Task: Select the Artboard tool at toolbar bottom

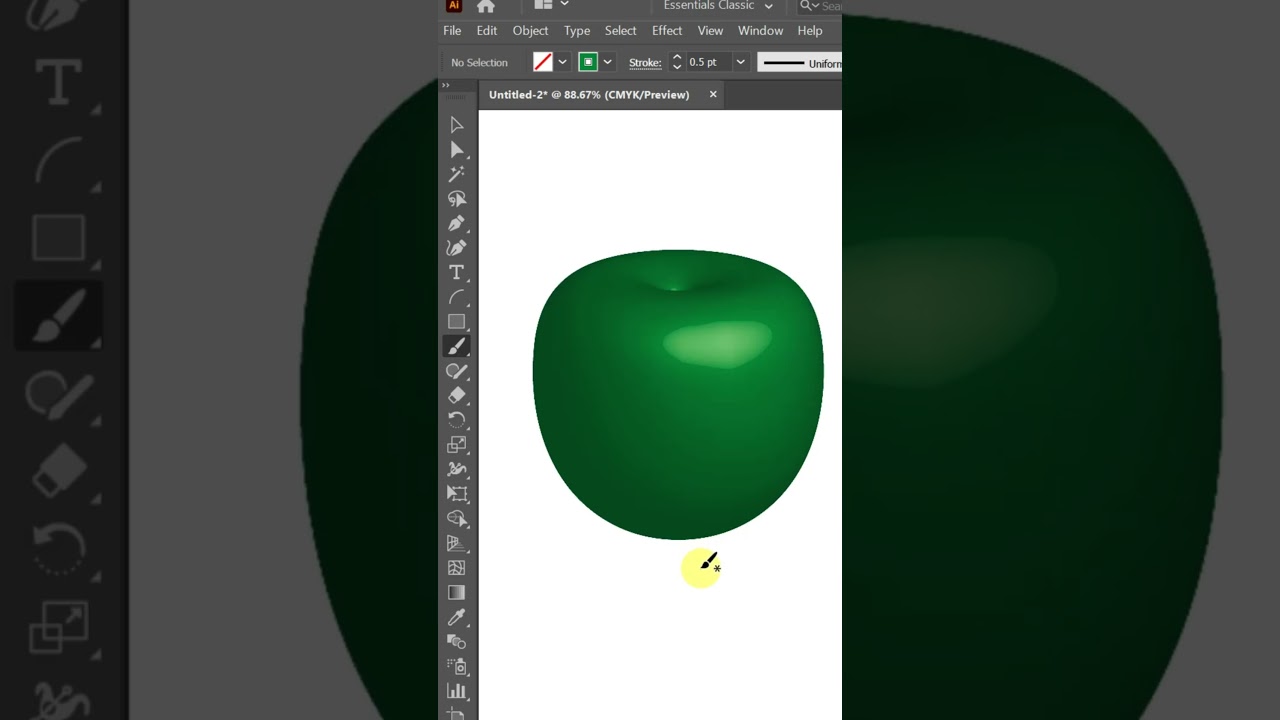Action: (456, 714)
